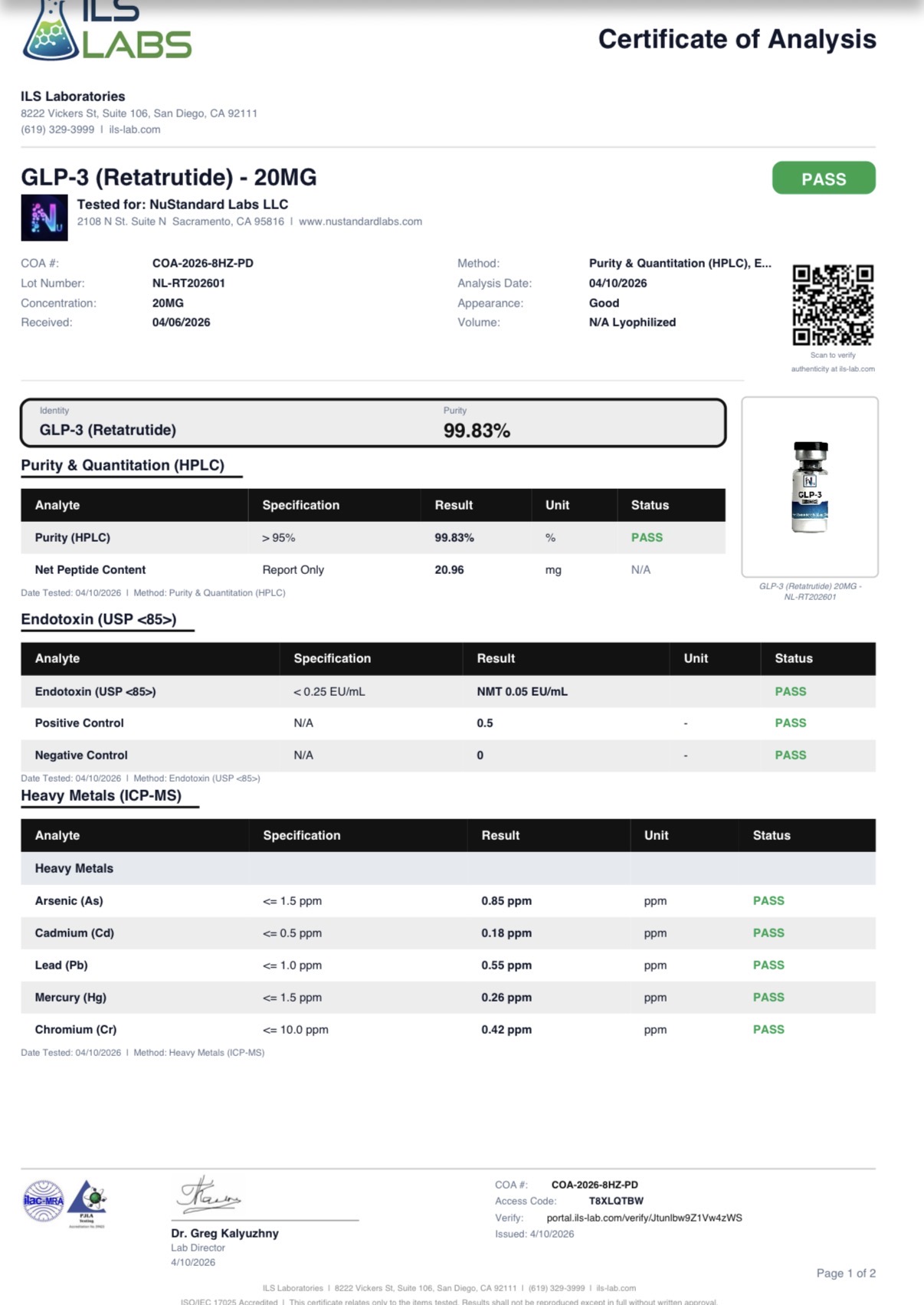Click the PASS status for Purity (HPLC)
This screenshot has height=1305, width=924.
tap(647, 537)
